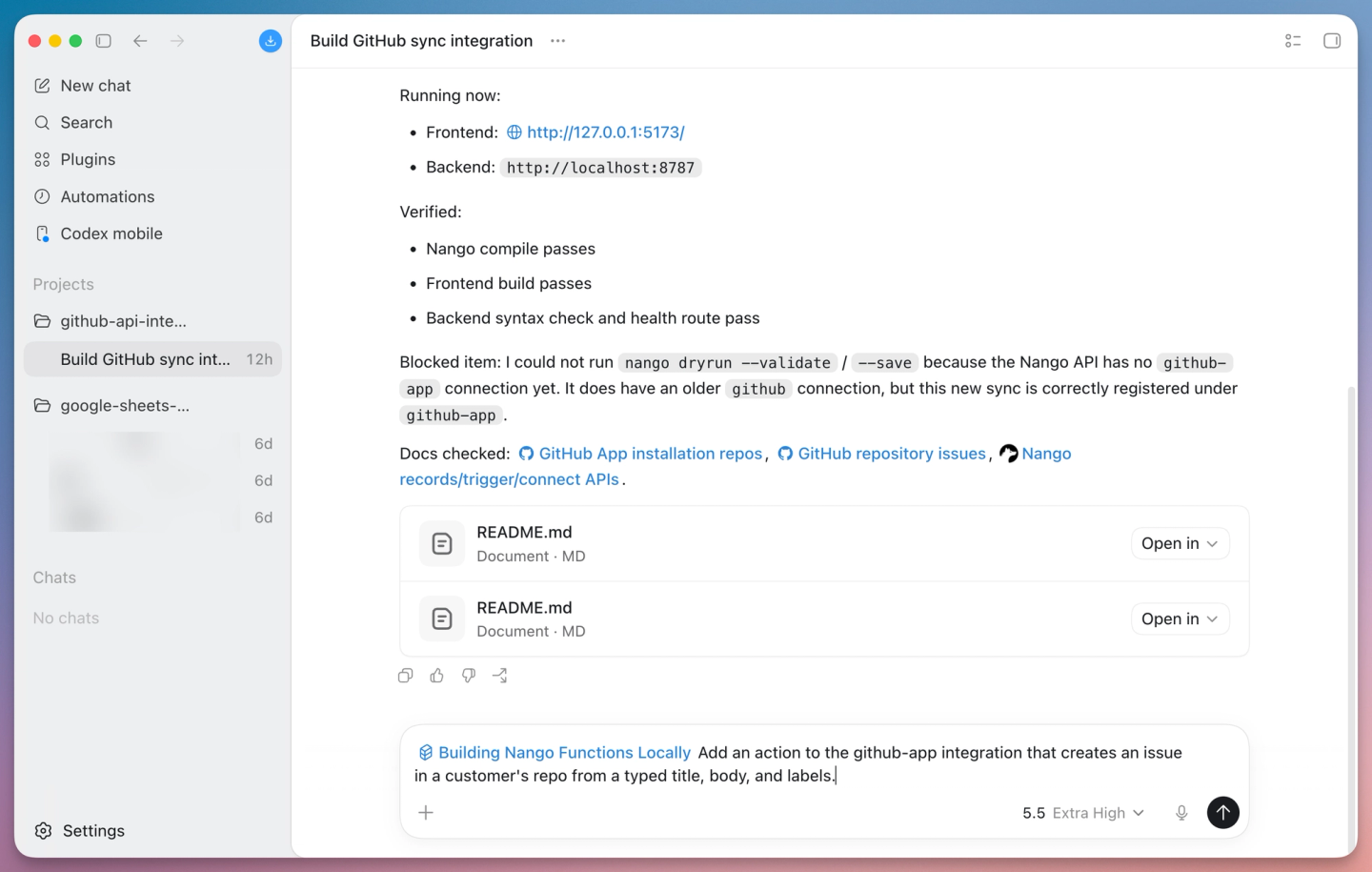Expand the github-api-inte... project folder

152,321
